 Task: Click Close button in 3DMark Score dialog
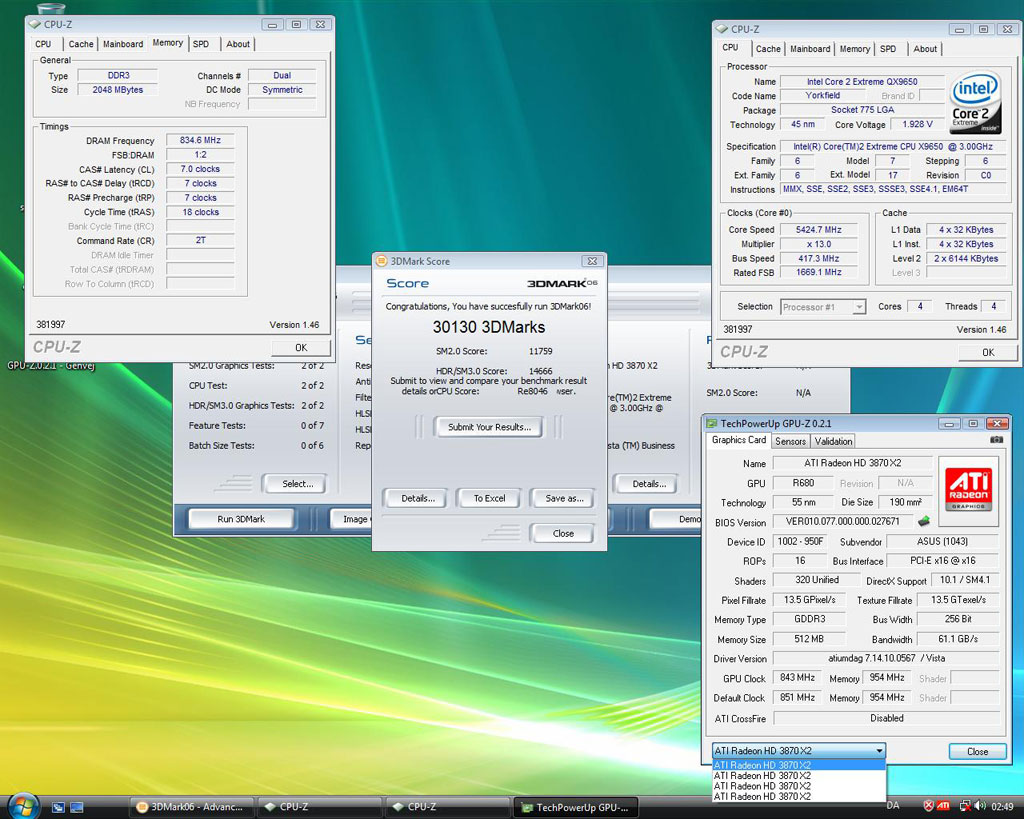coord(563,534)
